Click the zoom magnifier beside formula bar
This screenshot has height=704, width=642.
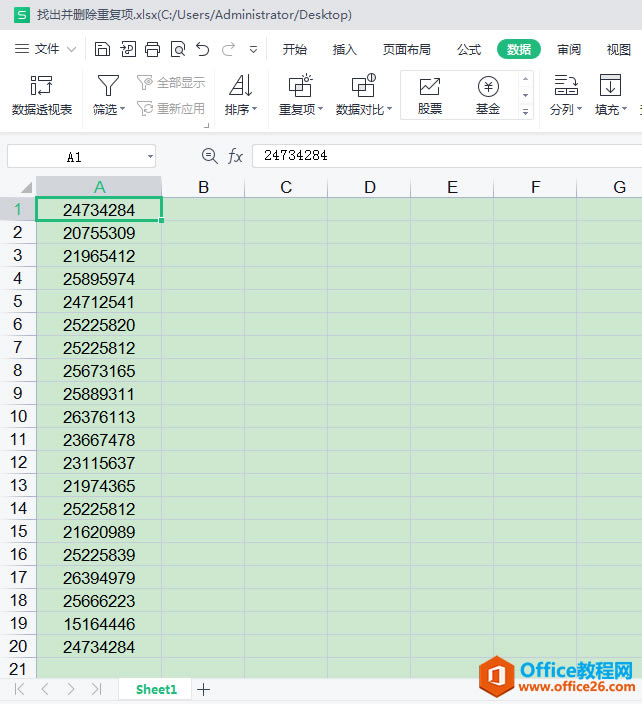point(209,156)
